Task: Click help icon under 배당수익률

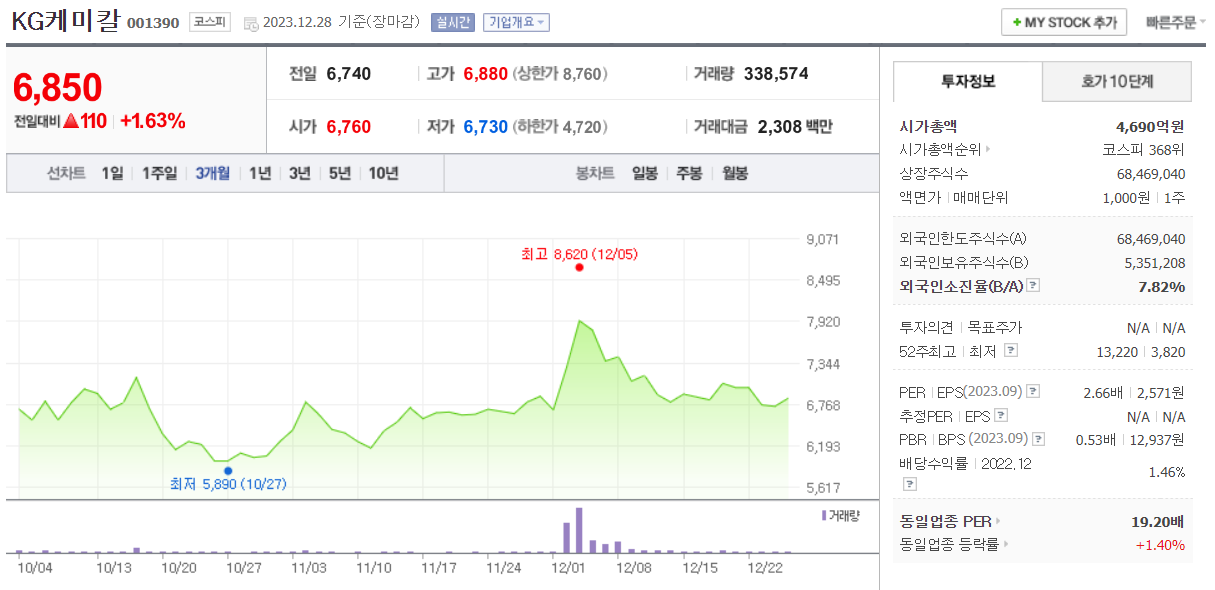Action: (909, 484)
